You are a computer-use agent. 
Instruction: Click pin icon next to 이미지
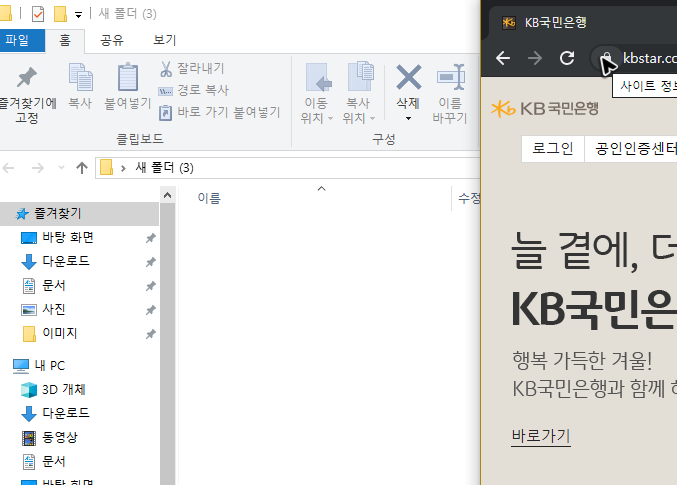pos(151,334)
